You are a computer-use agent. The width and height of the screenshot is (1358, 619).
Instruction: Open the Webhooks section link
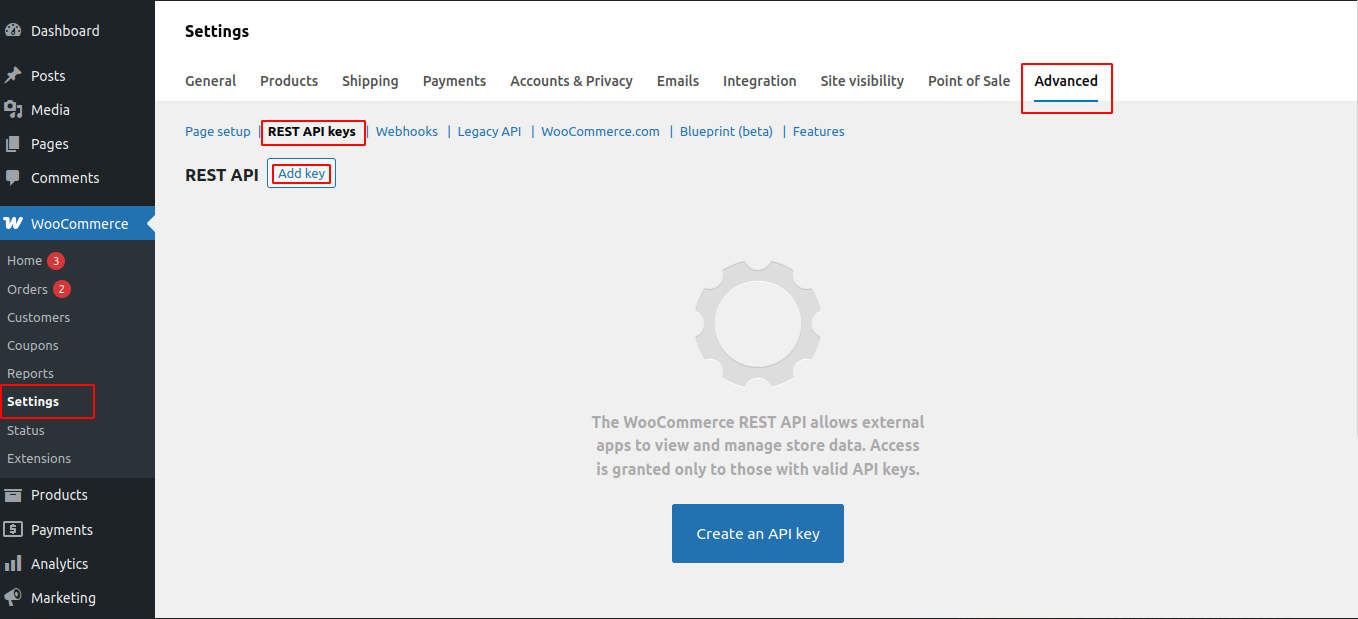[406, 132]
